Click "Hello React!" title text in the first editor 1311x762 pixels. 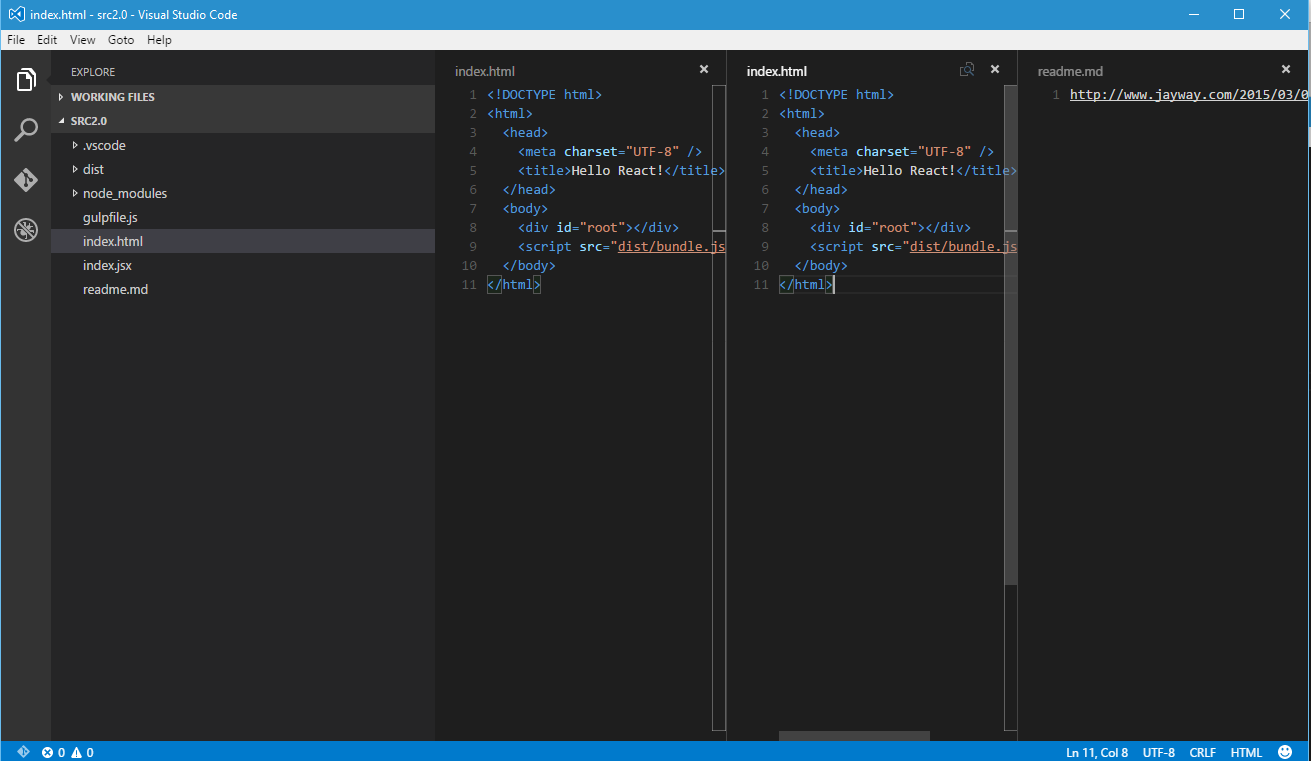(x=617, y=171)
